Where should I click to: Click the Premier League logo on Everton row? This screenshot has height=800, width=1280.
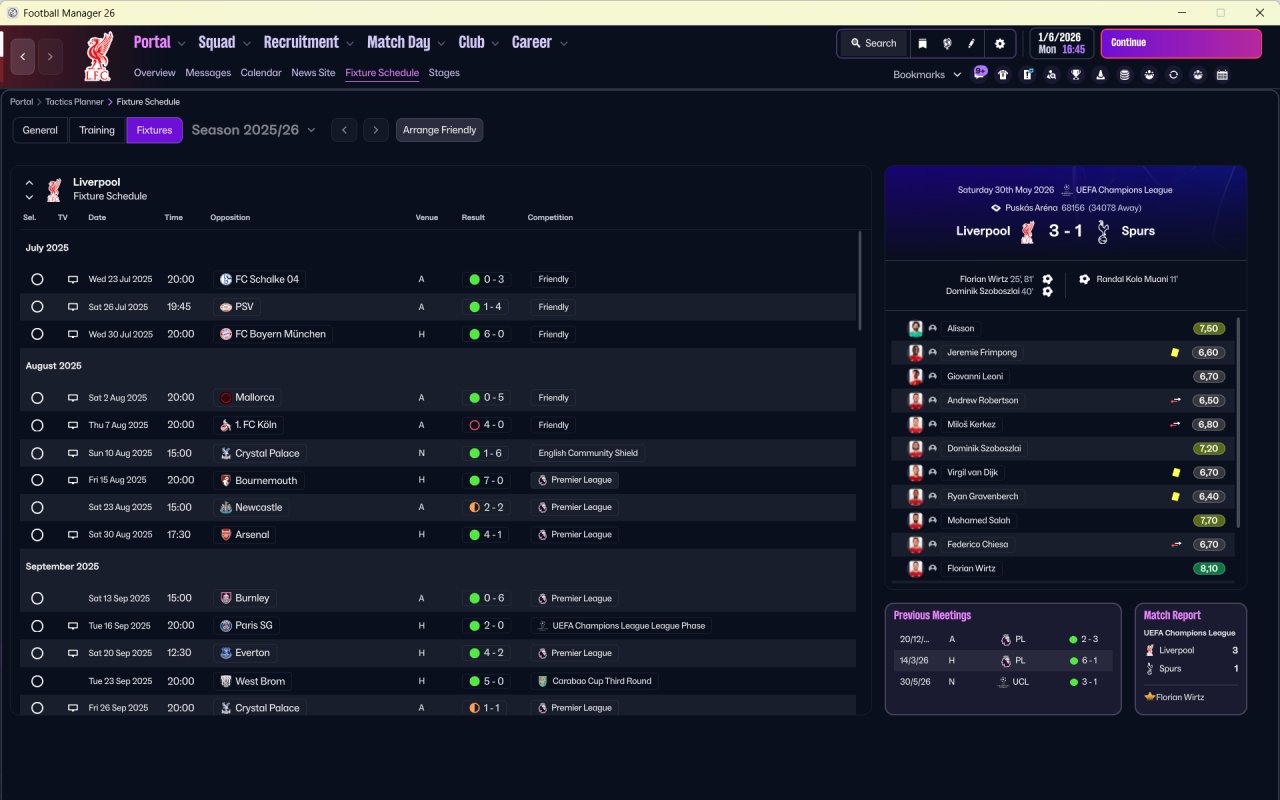542,653
